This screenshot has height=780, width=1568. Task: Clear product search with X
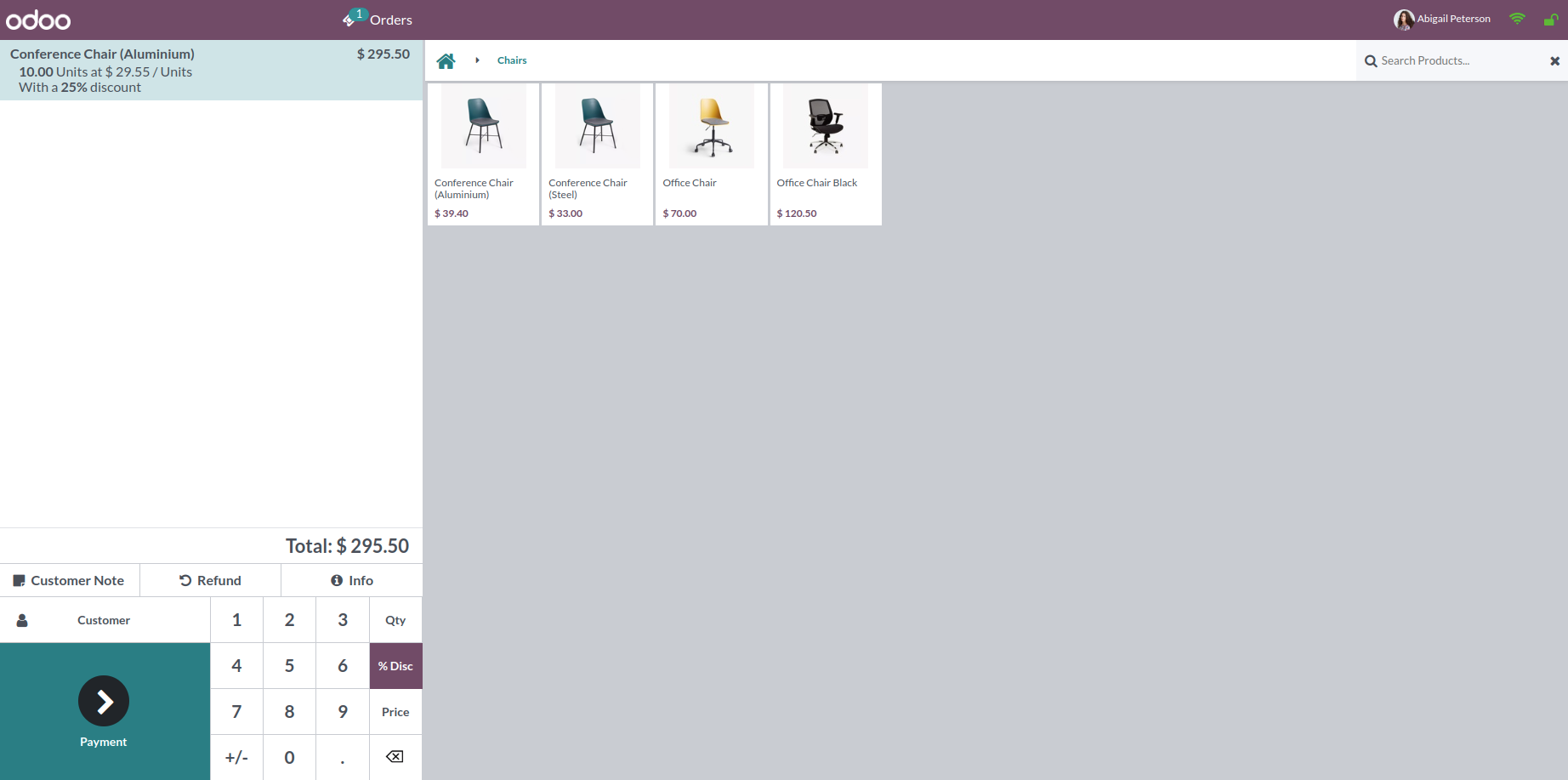1554,61
